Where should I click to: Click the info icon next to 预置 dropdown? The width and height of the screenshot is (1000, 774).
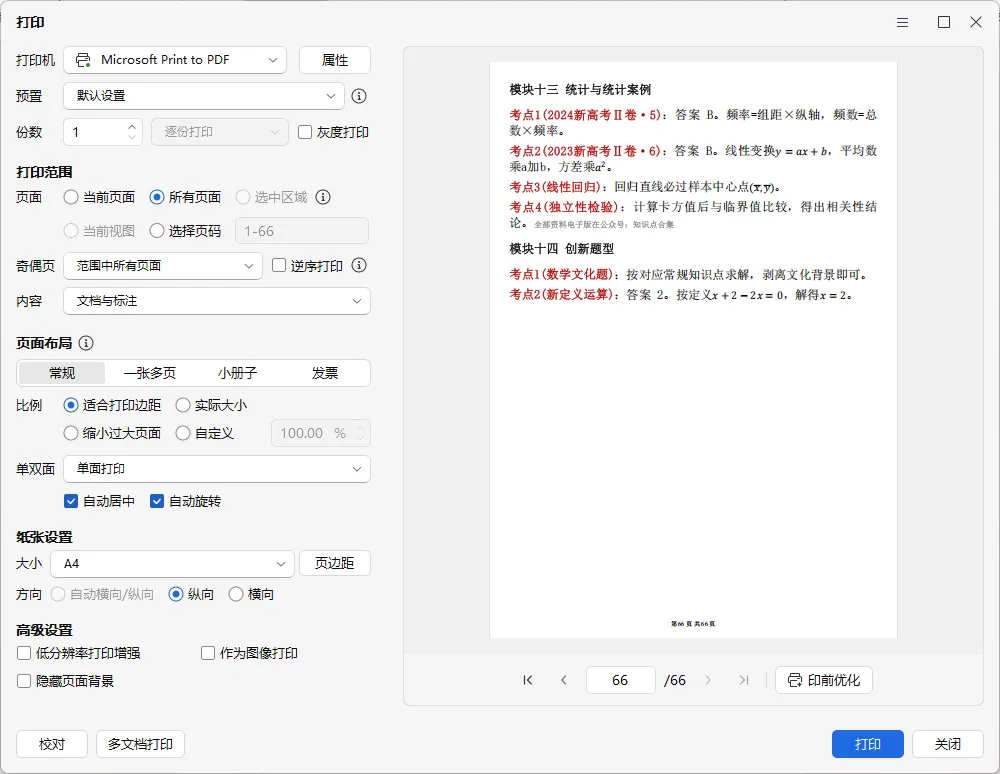[x=359, y=96]
